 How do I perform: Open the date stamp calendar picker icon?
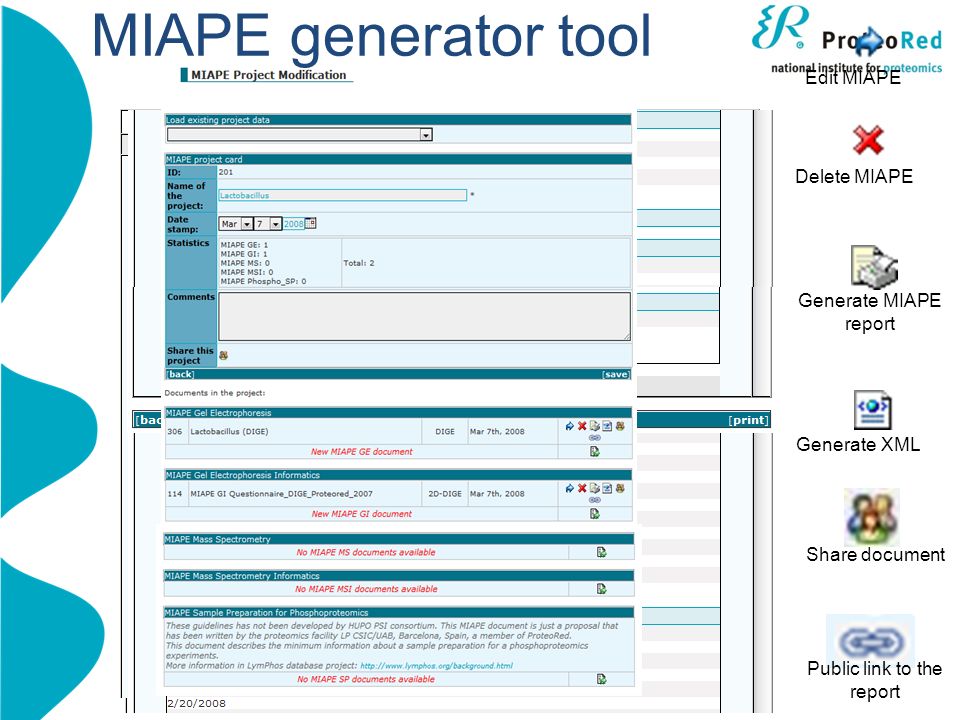tap(310, 223)
